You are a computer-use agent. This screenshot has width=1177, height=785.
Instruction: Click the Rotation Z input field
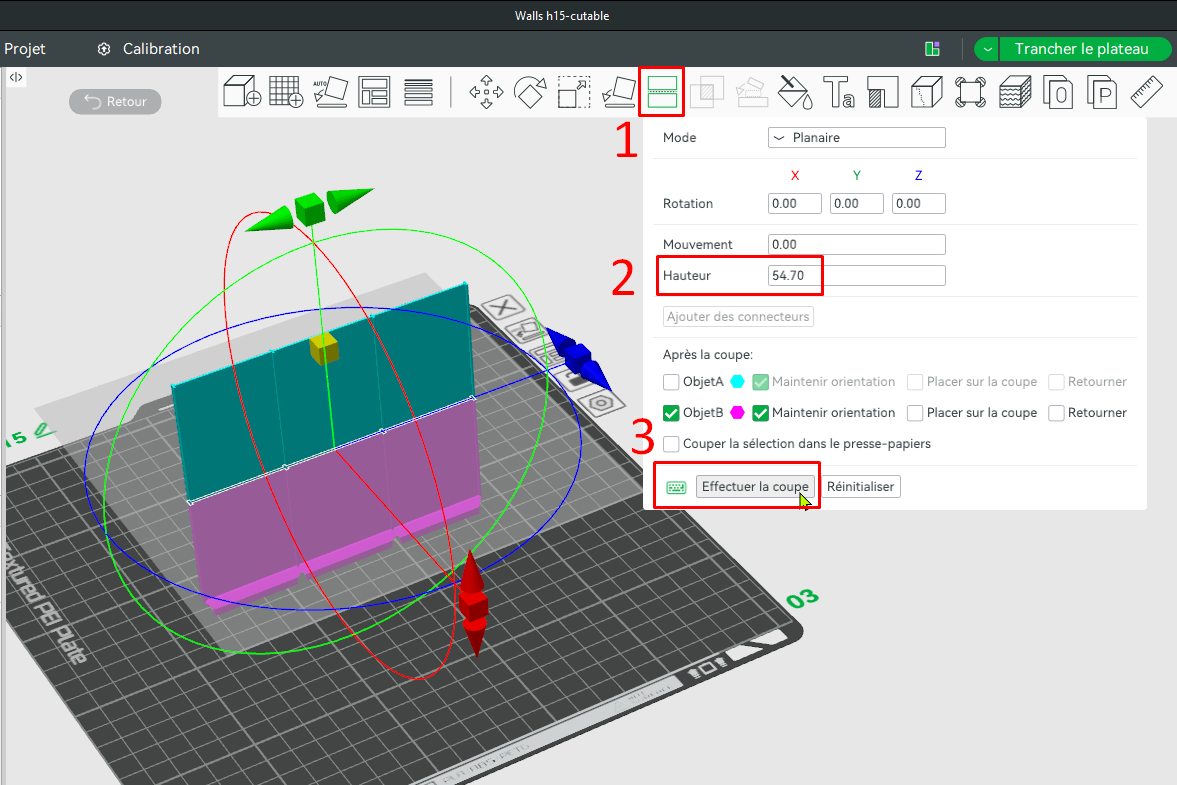pyautogui.click(x=919, y=203)
